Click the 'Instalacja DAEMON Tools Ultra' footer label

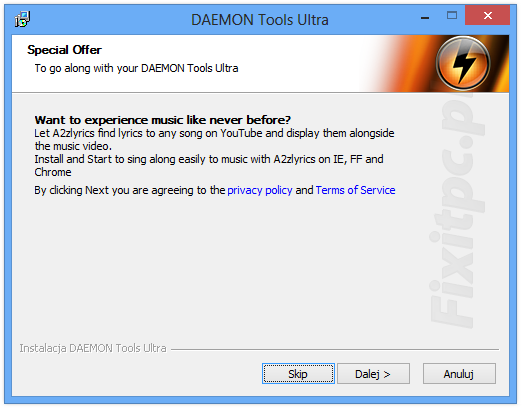pos(93,348)
